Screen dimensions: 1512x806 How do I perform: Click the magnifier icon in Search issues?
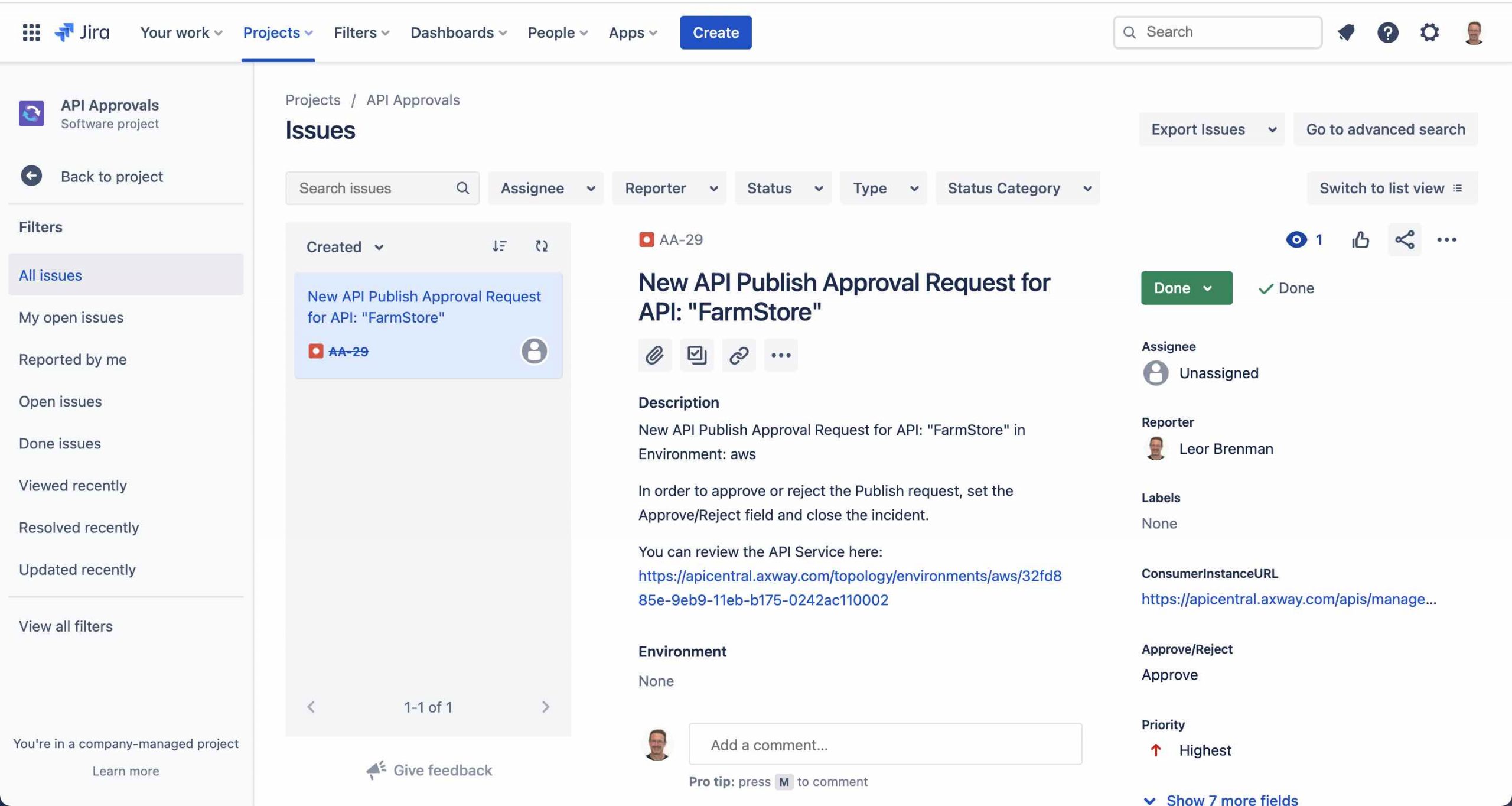point(462,188)
